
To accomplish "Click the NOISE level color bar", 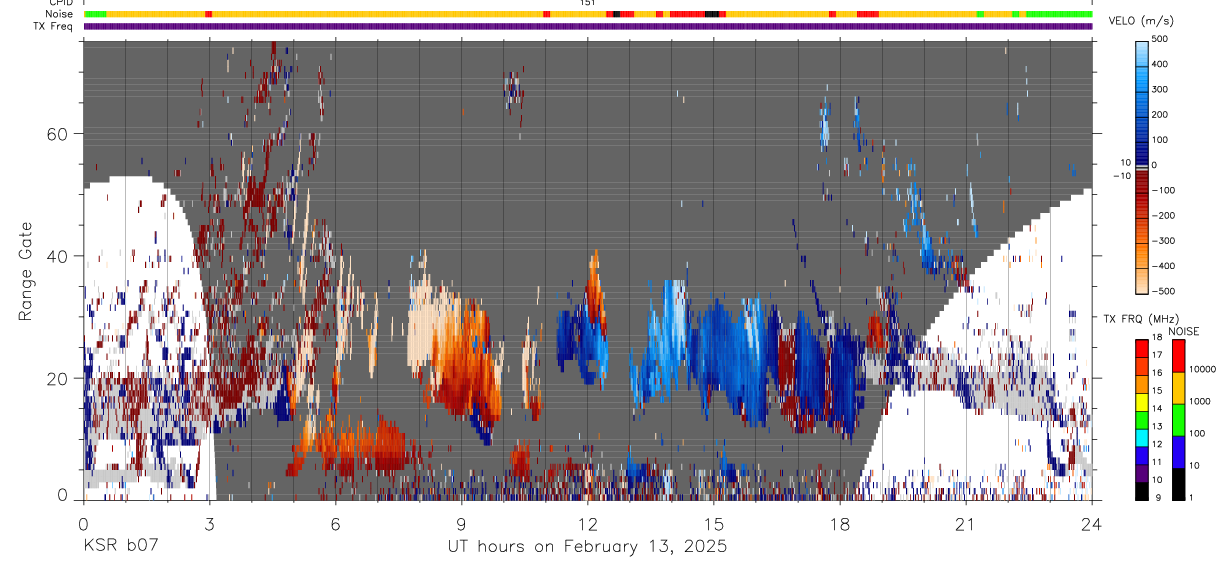I will pos(1178,419).
